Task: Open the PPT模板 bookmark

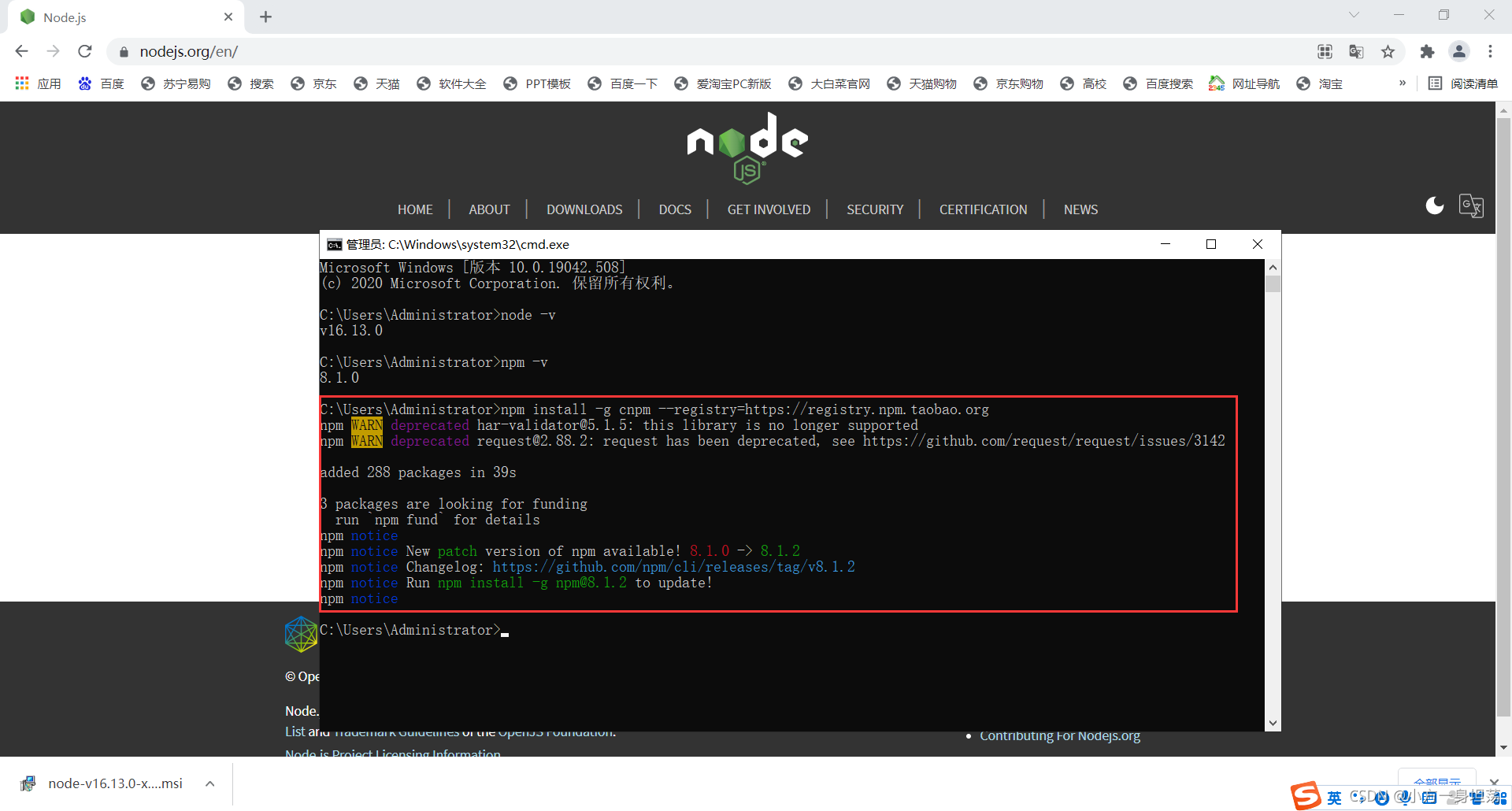Action: point(537,83)
